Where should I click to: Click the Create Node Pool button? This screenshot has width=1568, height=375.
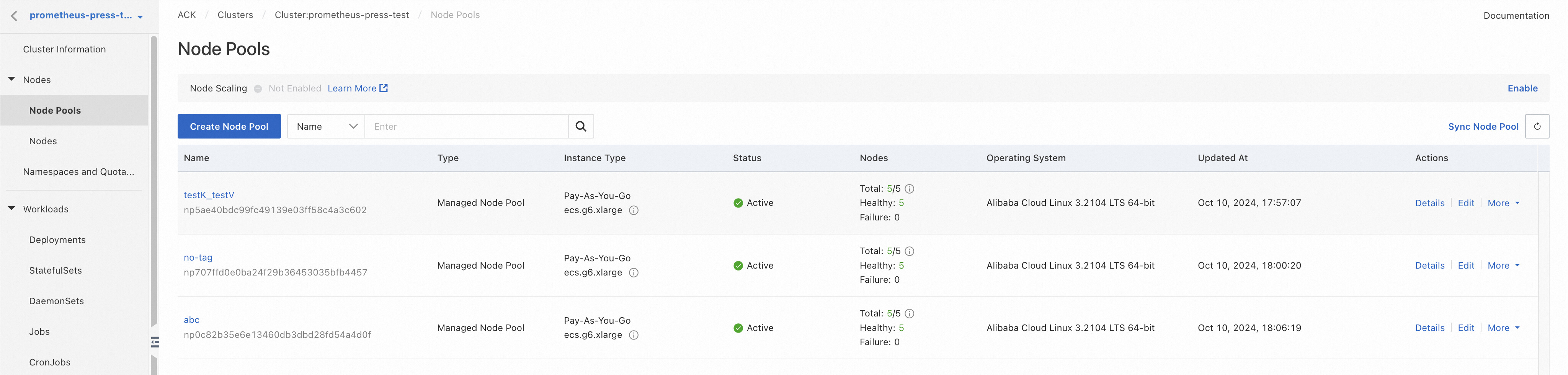pos(229,126)
